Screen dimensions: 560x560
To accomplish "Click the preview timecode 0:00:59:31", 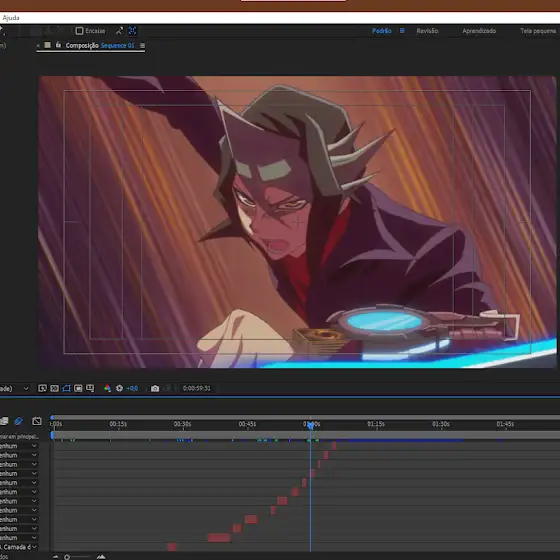I will [197, 388].
